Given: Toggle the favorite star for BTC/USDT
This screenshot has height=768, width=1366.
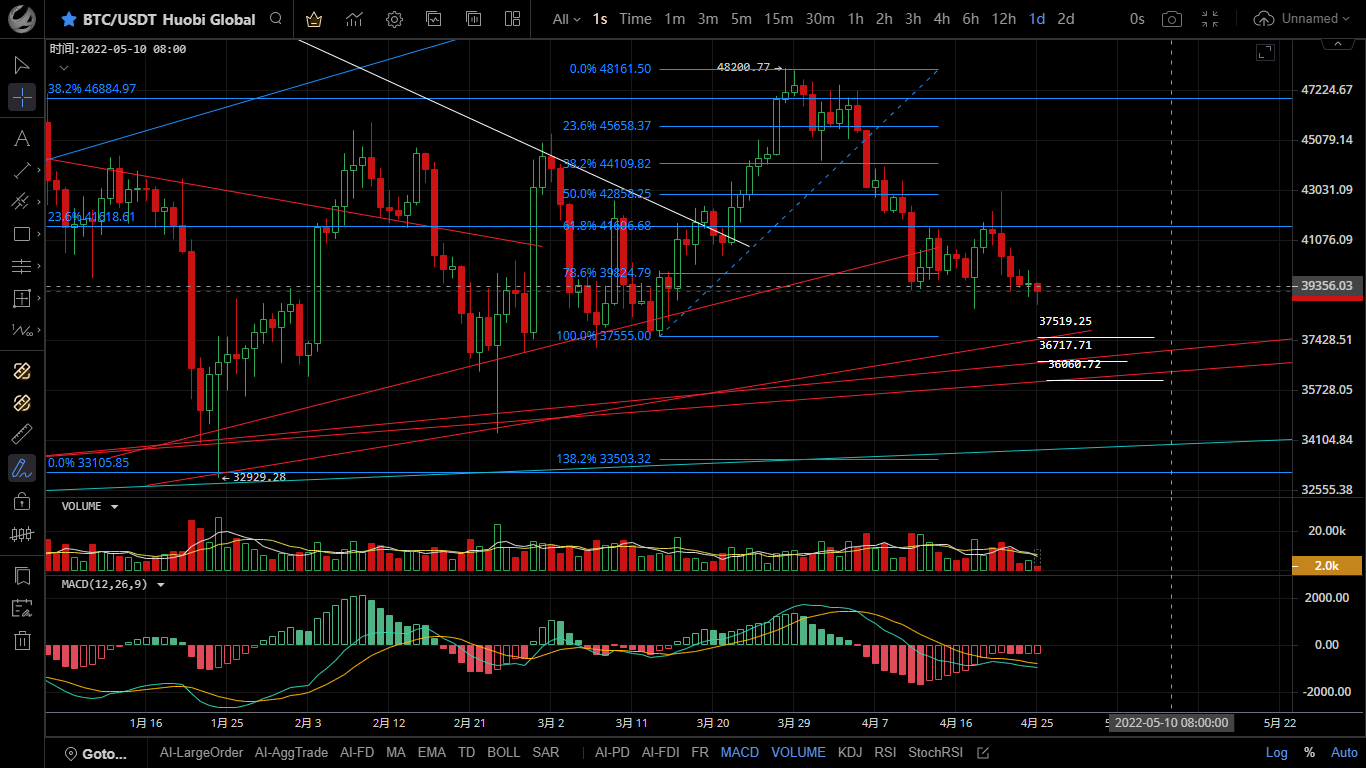Looking at the screenshot, I should pos(68,19).
